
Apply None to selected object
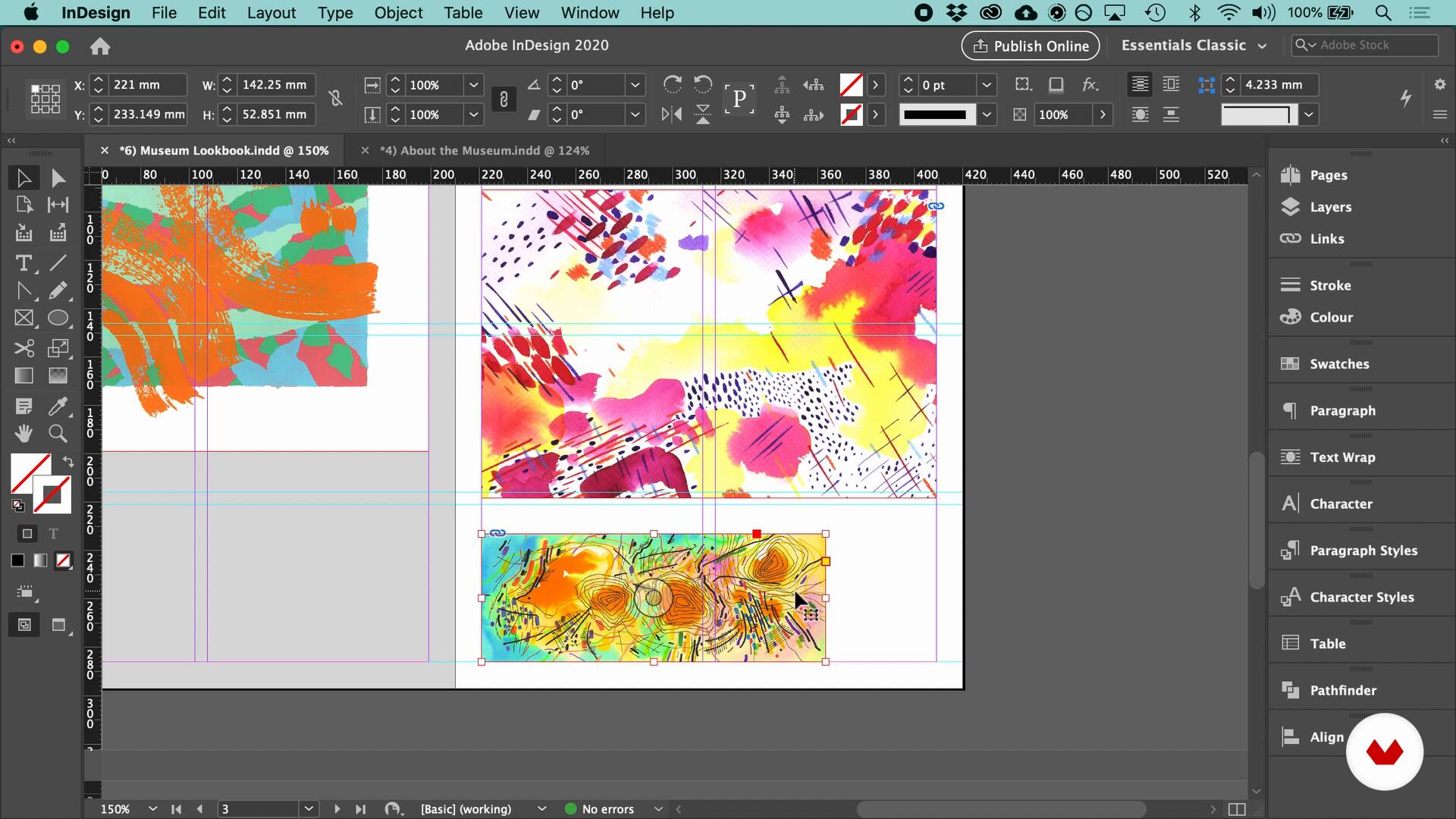pyautogui.click(x=64, y=560)
